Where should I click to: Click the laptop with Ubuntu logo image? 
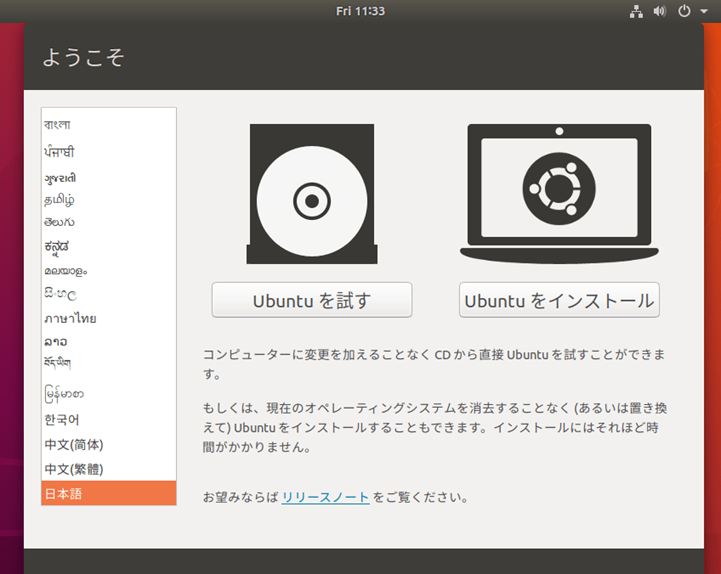[559, 194]
